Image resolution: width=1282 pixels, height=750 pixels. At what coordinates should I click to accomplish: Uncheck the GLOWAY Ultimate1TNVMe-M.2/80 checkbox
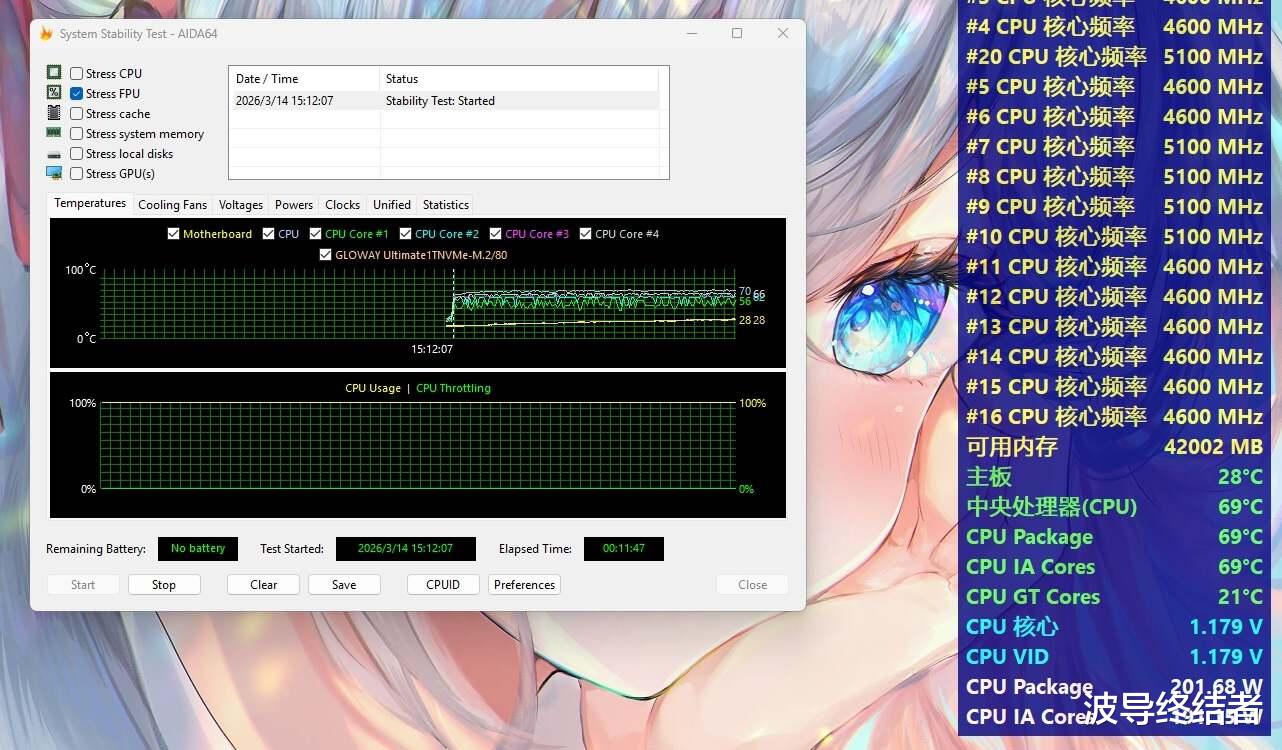click(x=325, y=255)
